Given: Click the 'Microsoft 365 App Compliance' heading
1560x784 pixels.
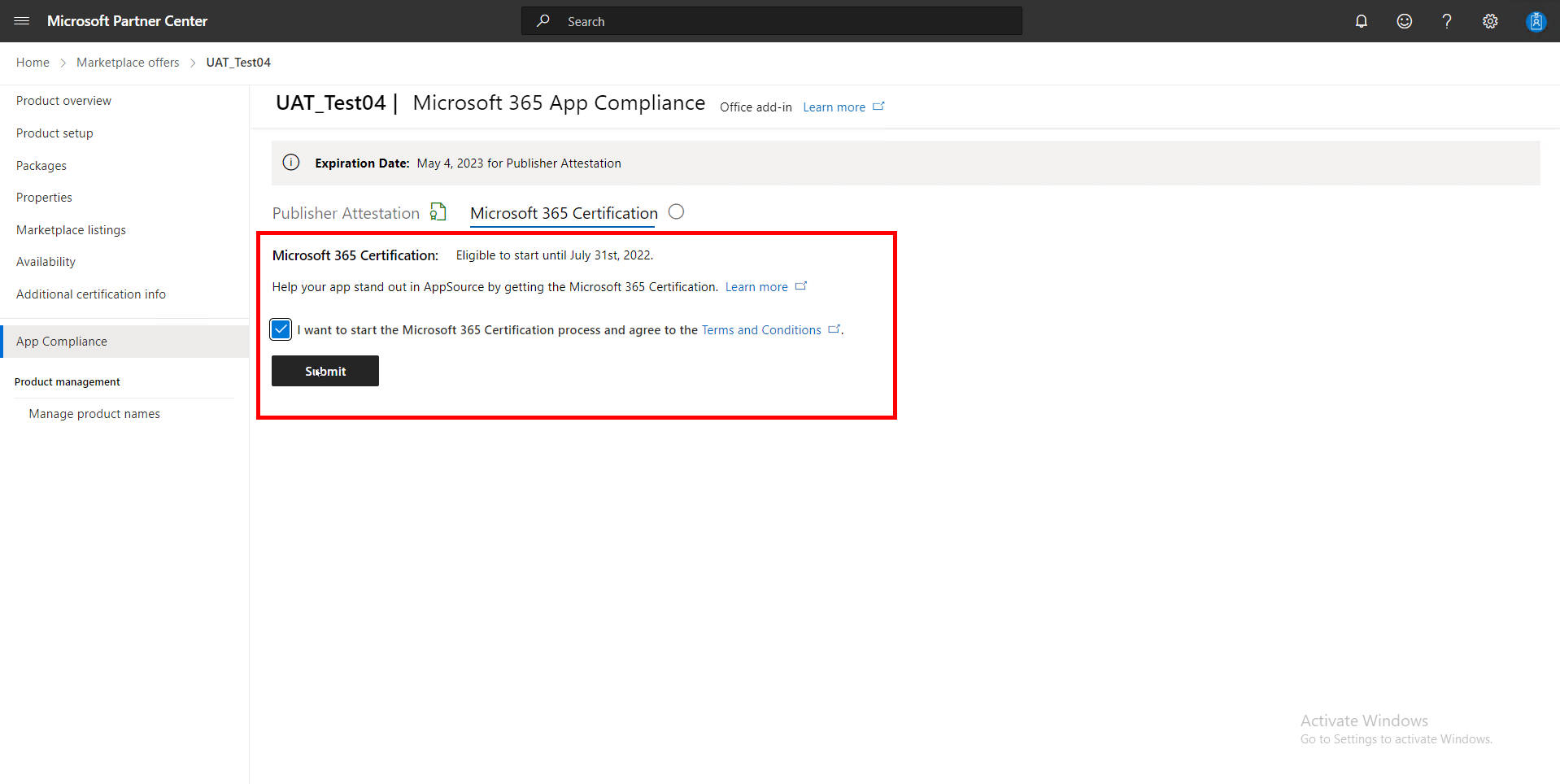Looking at the screenshot, I should coord(559,103).
